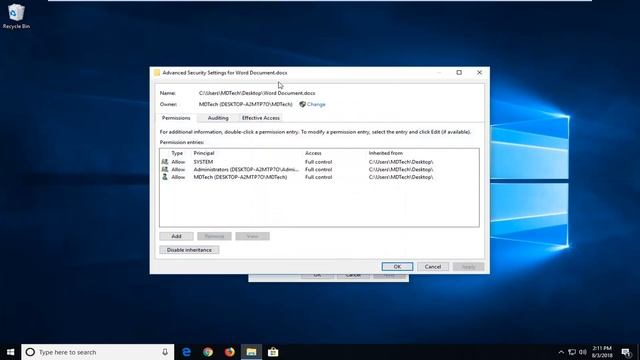
Task: Click the Change owner link
Action: pyautogui.click(x=316, y=104)
